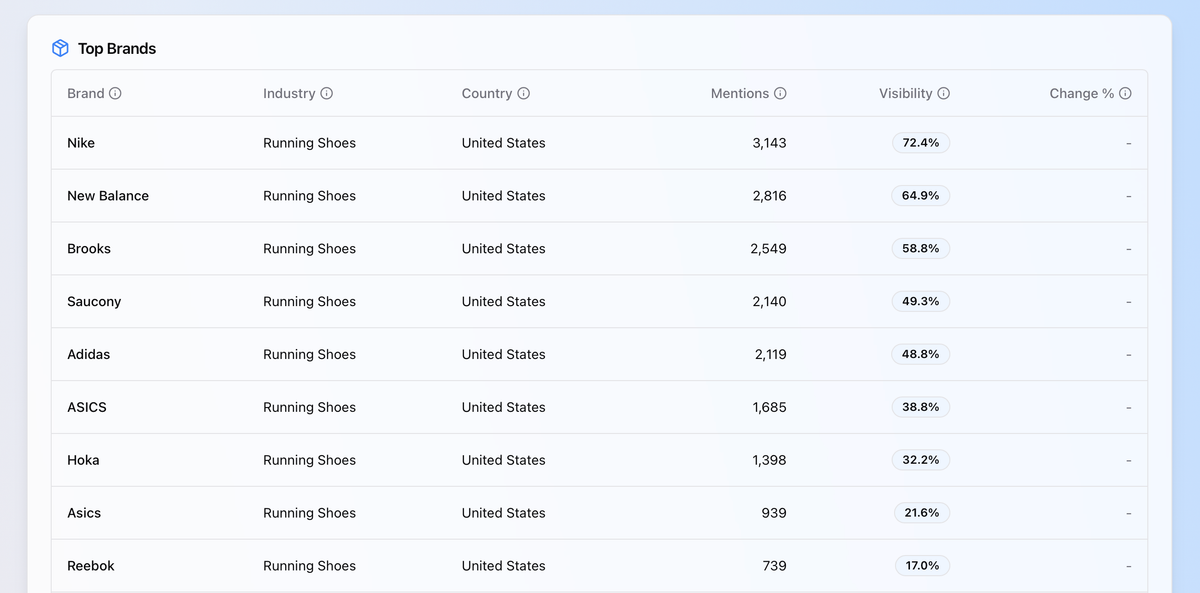The height and width of the screenshot is (593, 1200).
Task: Click the 21.6% visibility badge
Action: [x=922, y=513]
